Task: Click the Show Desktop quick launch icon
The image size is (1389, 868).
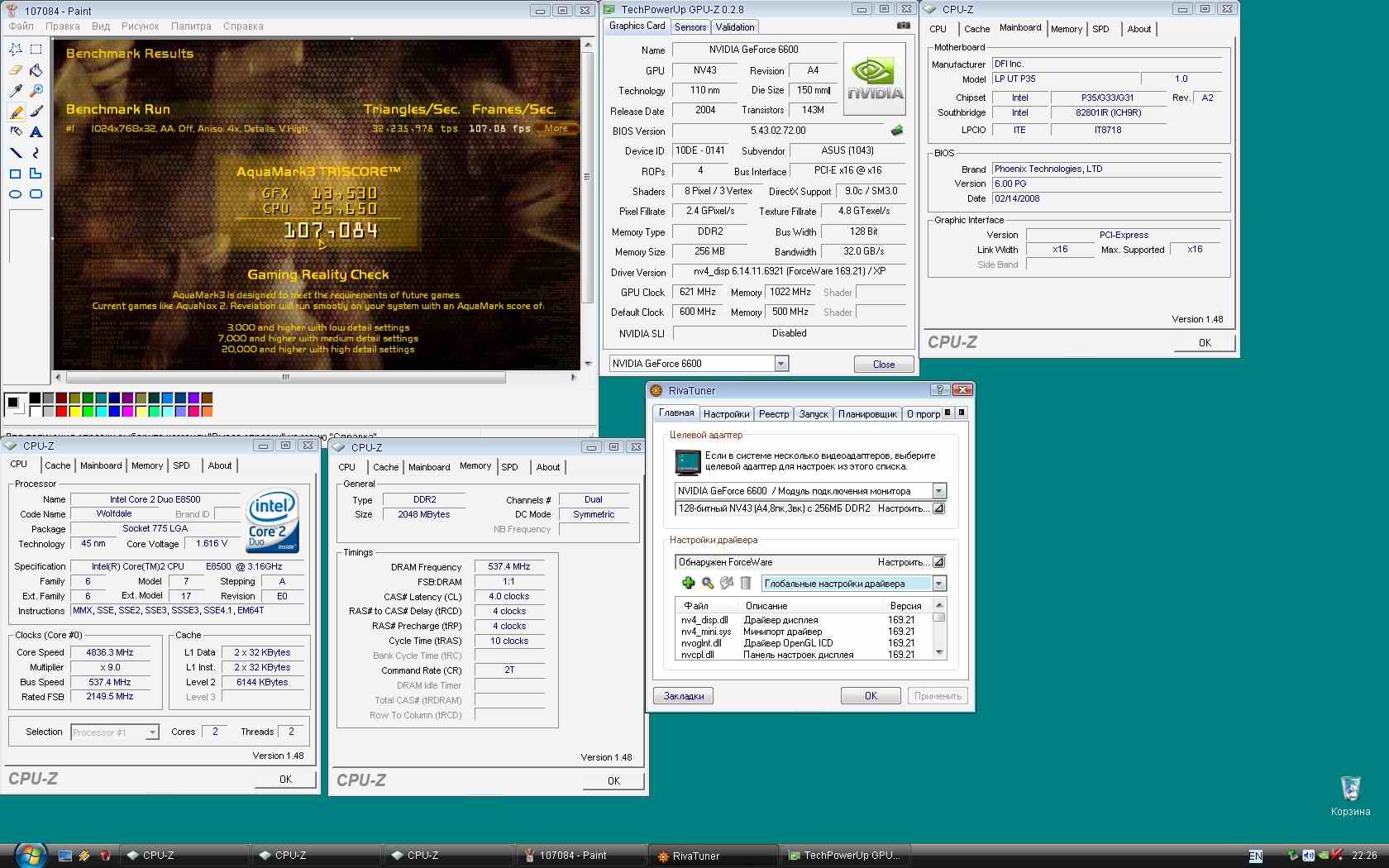Action: (65, 856)
